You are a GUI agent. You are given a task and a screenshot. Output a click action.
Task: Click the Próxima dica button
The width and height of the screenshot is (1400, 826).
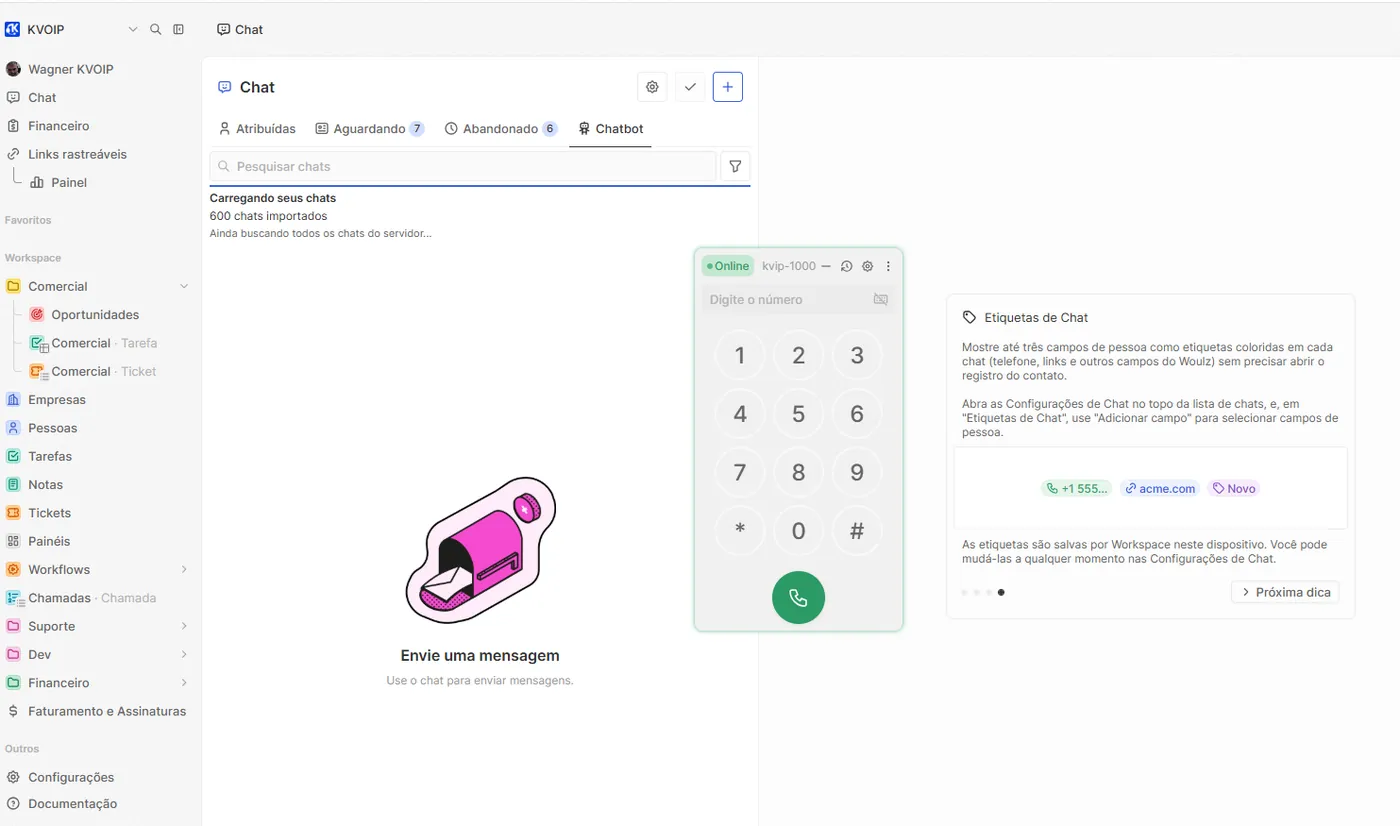tap(1285, 592)
